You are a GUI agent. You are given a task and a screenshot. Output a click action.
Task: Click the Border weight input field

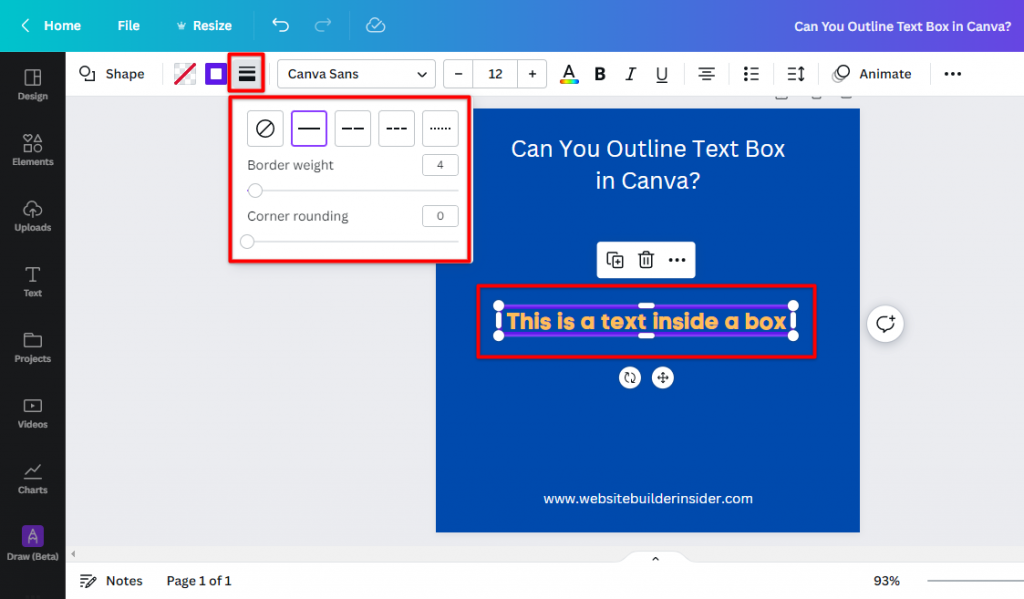pyautogui.click(x=440, y=164)
